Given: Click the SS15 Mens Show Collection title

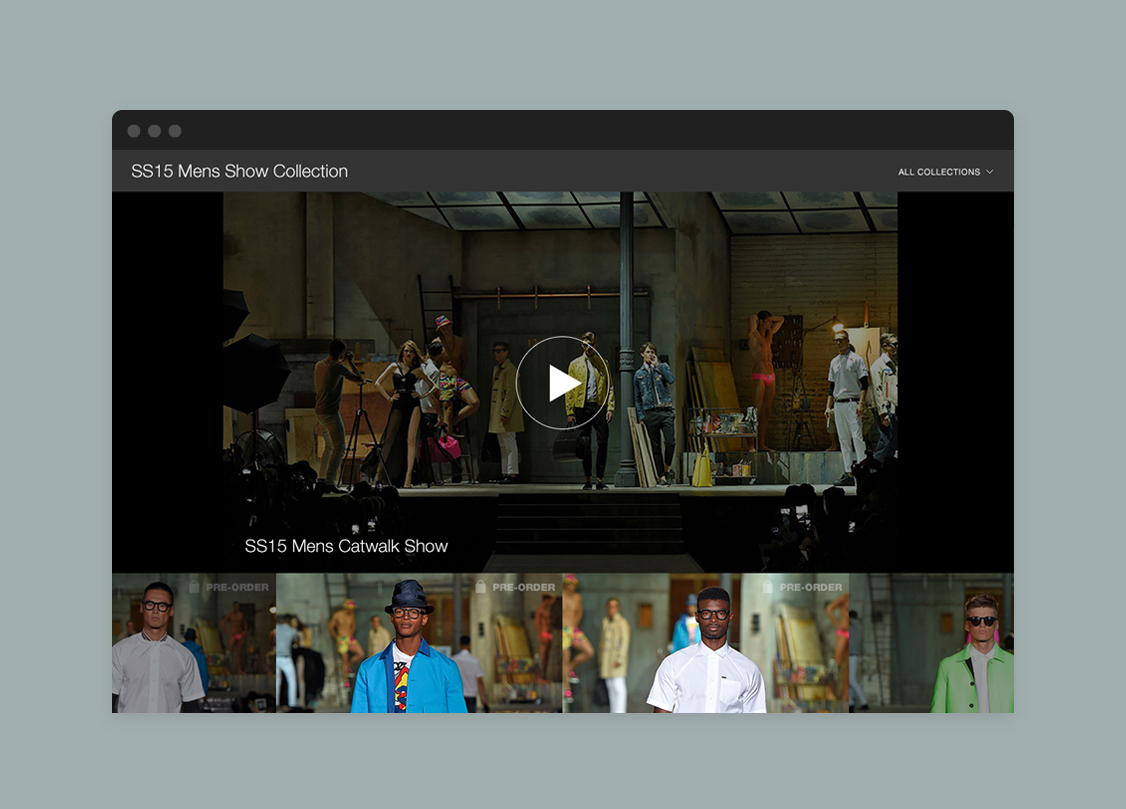Looking at the screenshot, I should click(239, 171).
